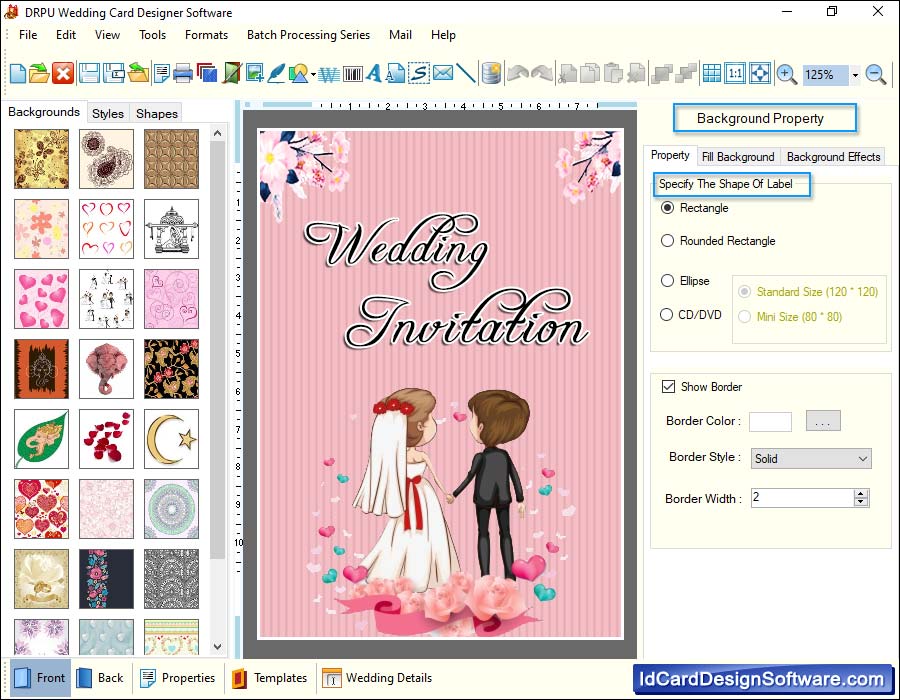900x700 pixels.
Task: Switch to the Fill Background tab
Action: [x=737, y=157]
